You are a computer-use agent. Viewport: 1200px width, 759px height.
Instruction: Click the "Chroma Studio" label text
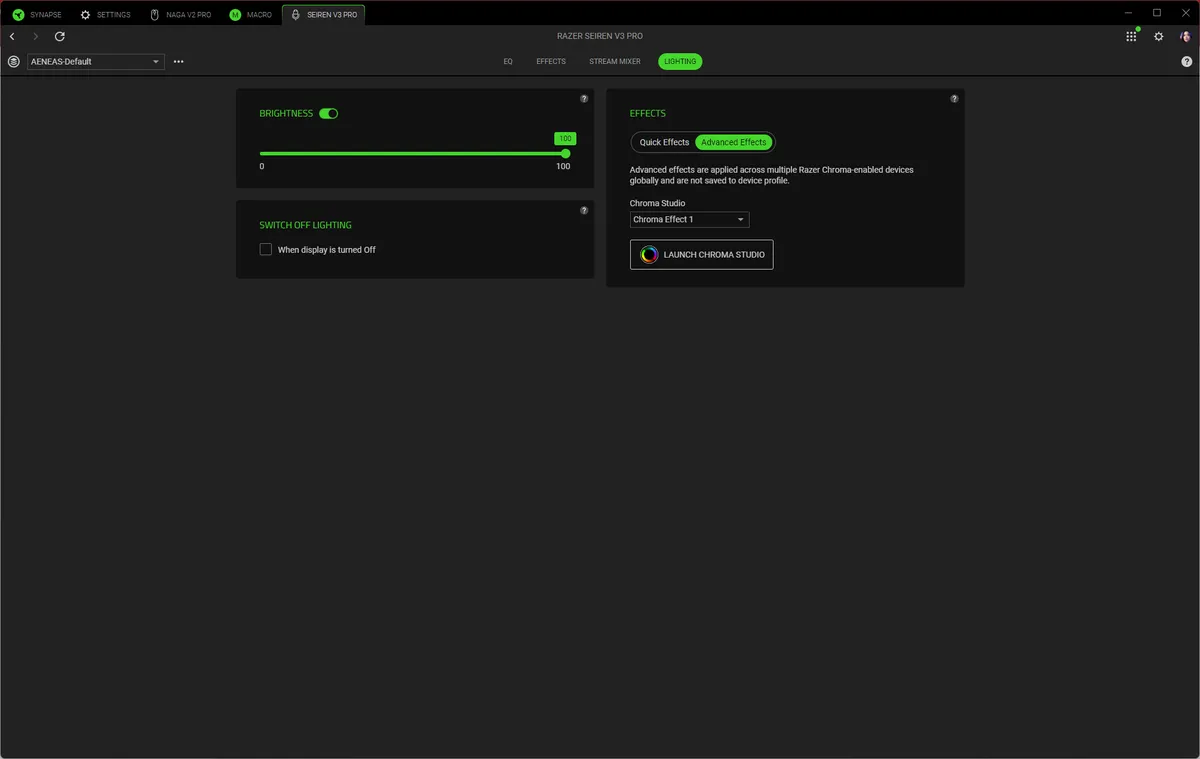coord(658,203)
